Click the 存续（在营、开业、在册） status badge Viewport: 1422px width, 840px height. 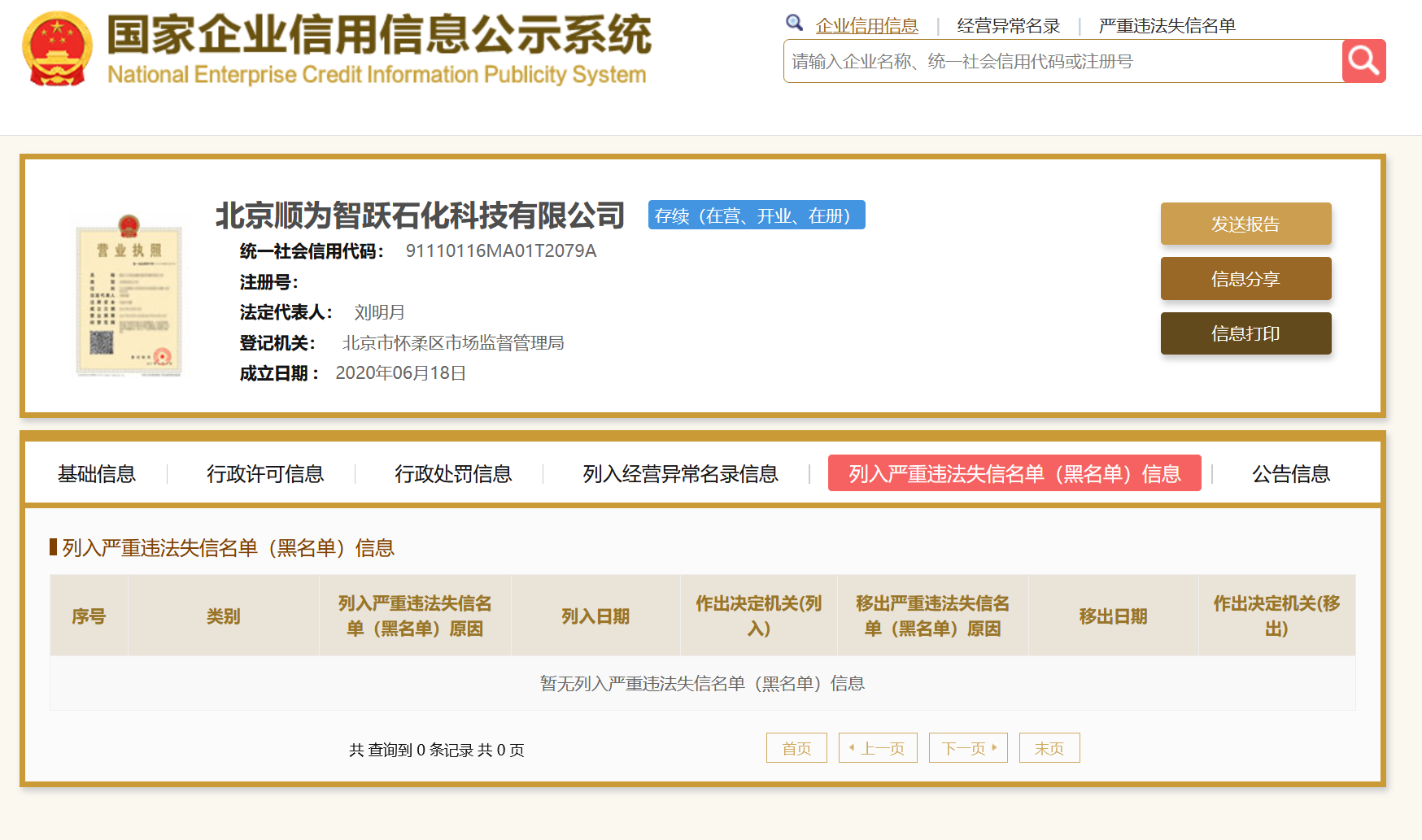tap(757, 215)
